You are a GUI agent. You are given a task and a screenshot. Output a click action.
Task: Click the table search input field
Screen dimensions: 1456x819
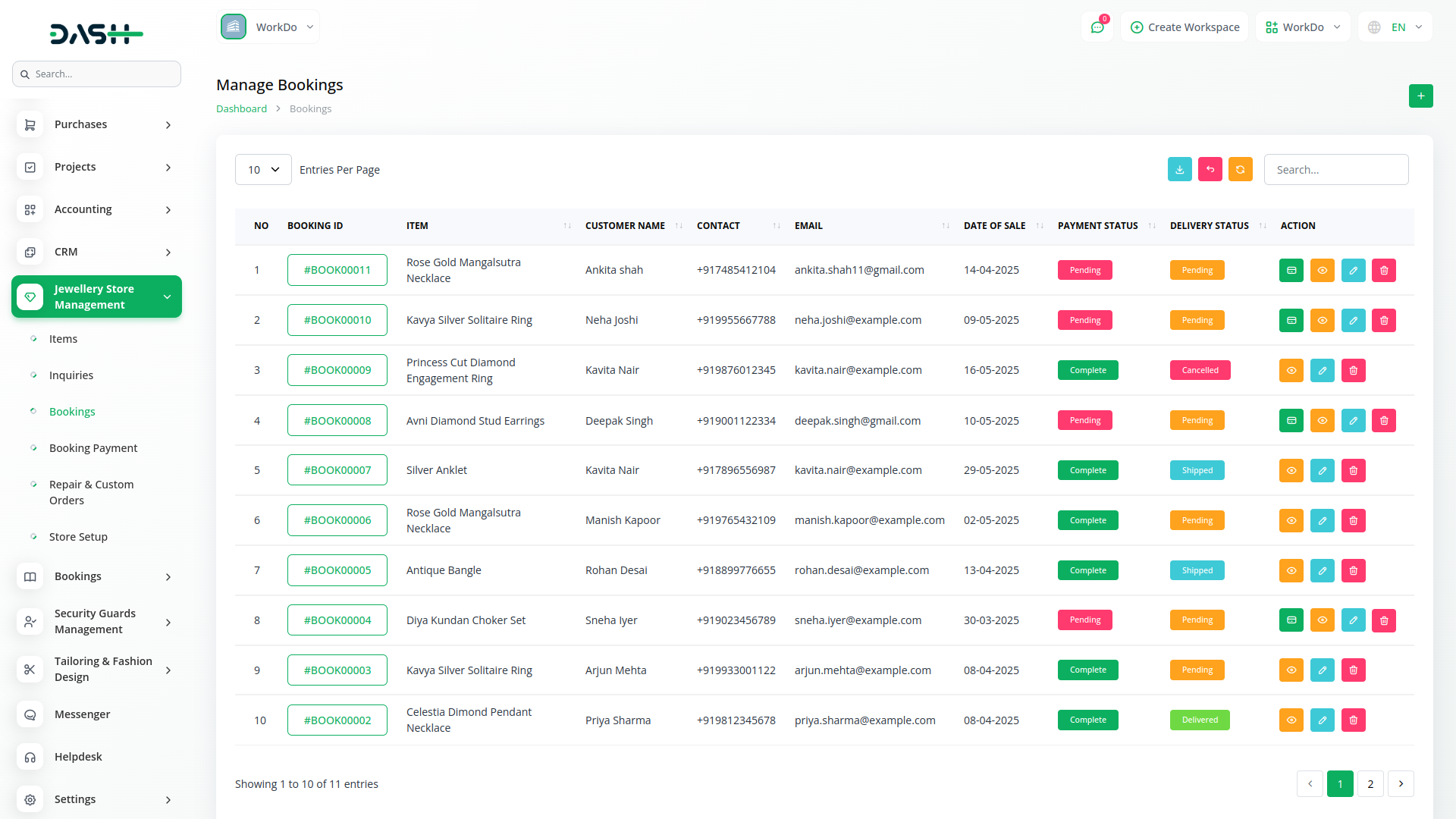(x=1335, y=170)
